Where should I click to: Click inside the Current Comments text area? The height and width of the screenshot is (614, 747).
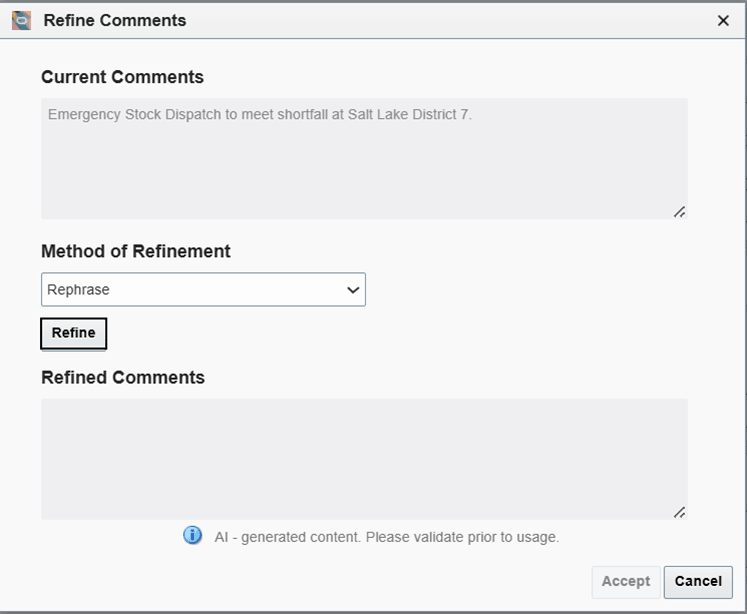coord(364,159)
